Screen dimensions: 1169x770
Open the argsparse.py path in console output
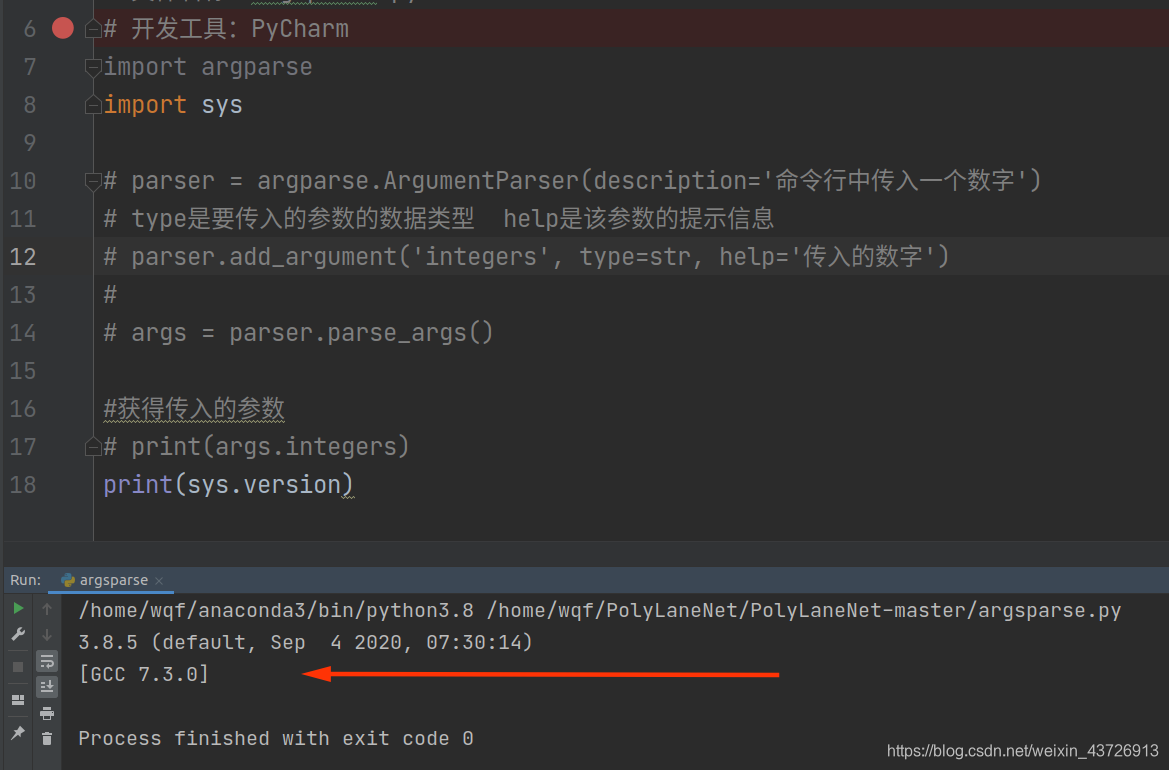tap(804, 610)
